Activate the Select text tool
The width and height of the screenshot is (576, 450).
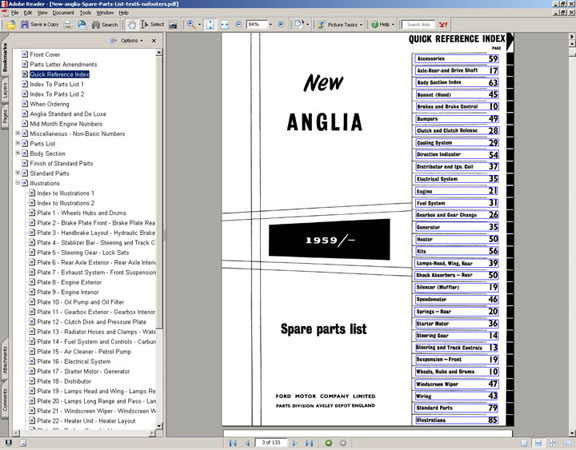pyautogui.click(x=152, y=25)
